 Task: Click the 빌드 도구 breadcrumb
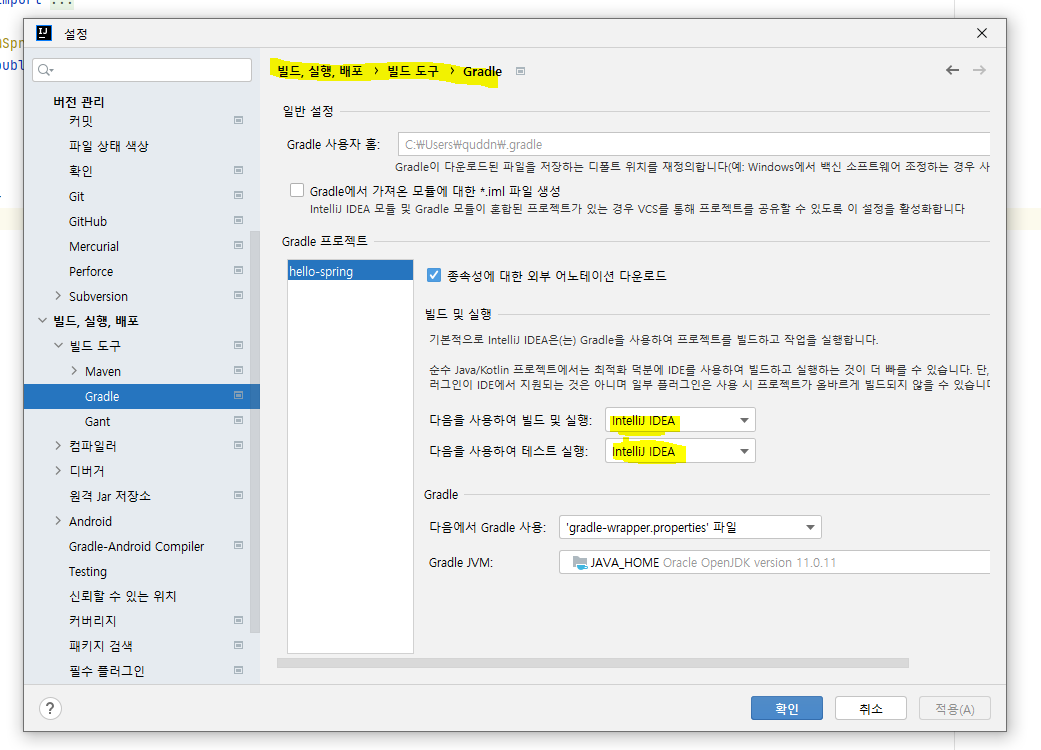click(413, 71)
